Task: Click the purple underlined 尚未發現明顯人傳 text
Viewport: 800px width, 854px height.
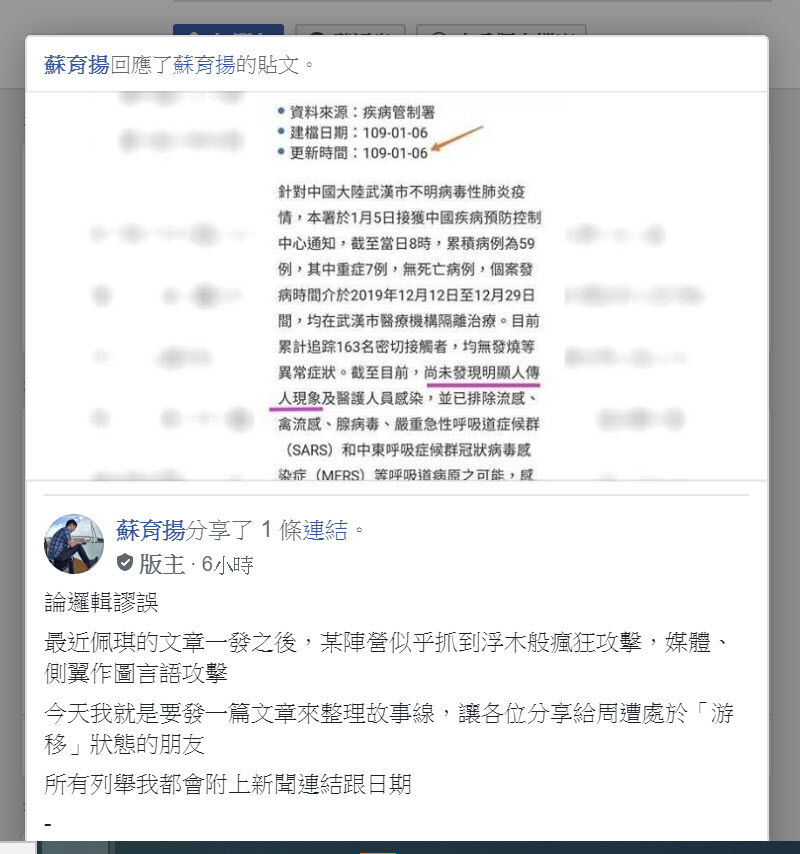Action: tap(481, 373)
